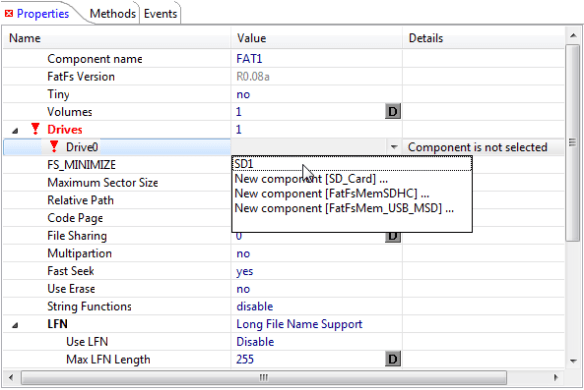Open the Events tab
The height and width of the screenshot is (390, 584).
point(160,14)
